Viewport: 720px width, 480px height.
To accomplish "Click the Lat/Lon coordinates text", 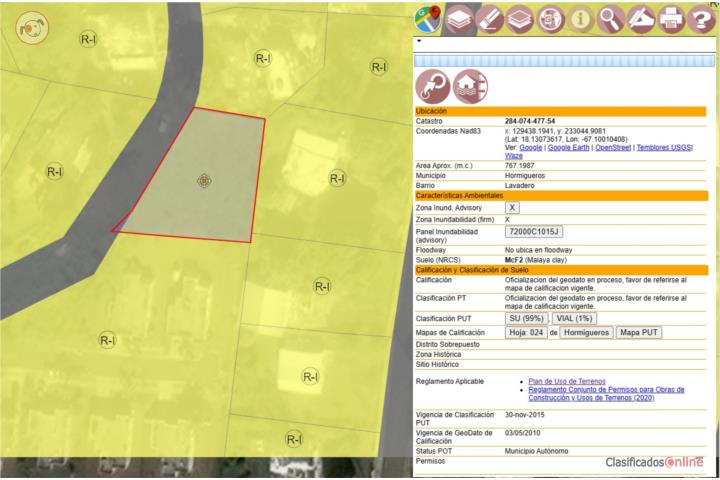I will coord(566,139).
